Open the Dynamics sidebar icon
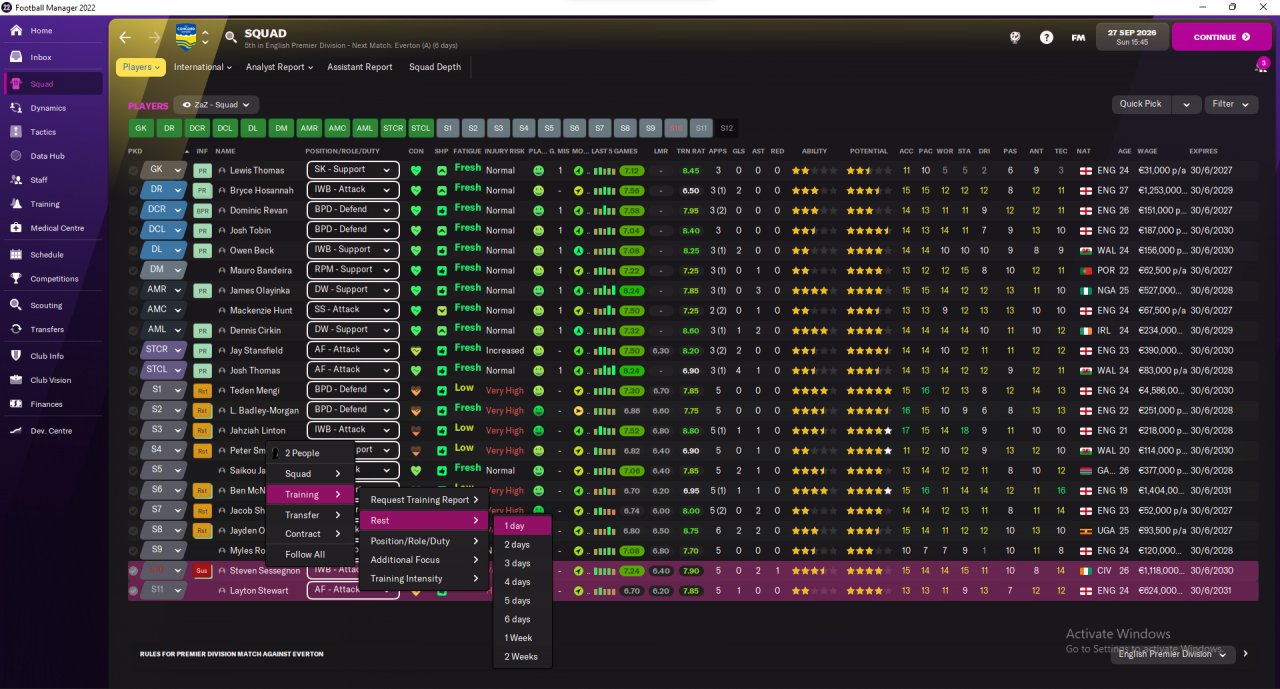The height and width of the screenshot is (689, 1280). (x=17, y=108)
